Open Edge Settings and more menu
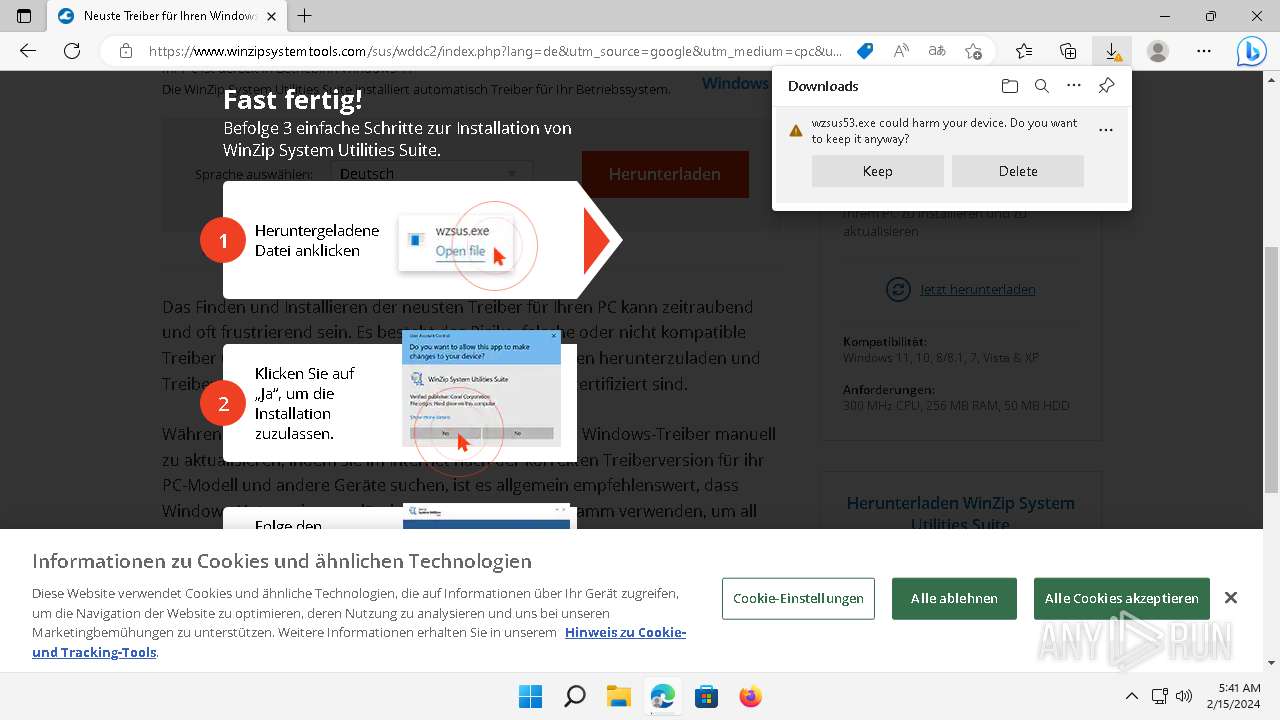The height and width of the screenshot is (720, 1280). pyautogui.click(x=1204, y=51)
